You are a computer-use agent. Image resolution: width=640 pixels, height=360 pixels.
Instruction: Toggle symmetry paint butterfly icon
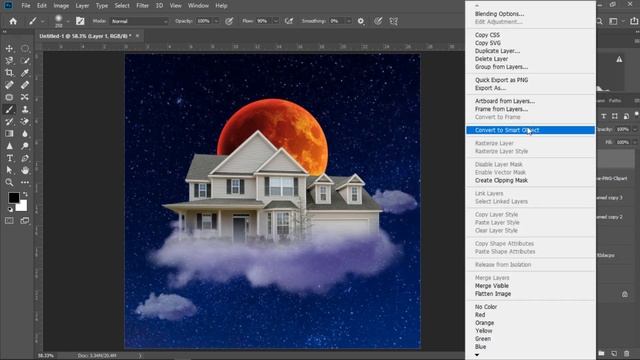tap(393, 21)
